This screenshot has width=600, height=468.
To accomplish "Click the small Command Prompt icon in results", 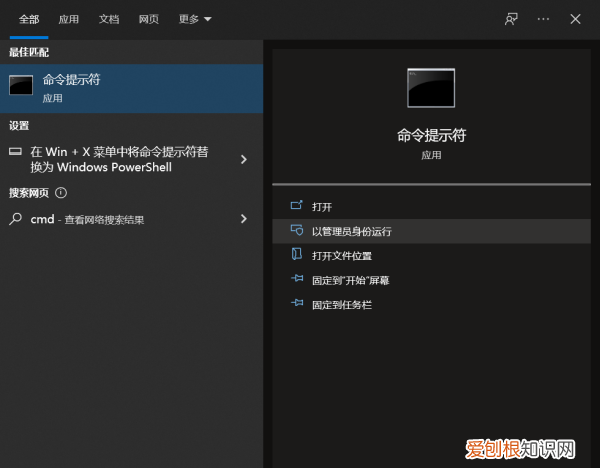I will (x=21, y=85).
